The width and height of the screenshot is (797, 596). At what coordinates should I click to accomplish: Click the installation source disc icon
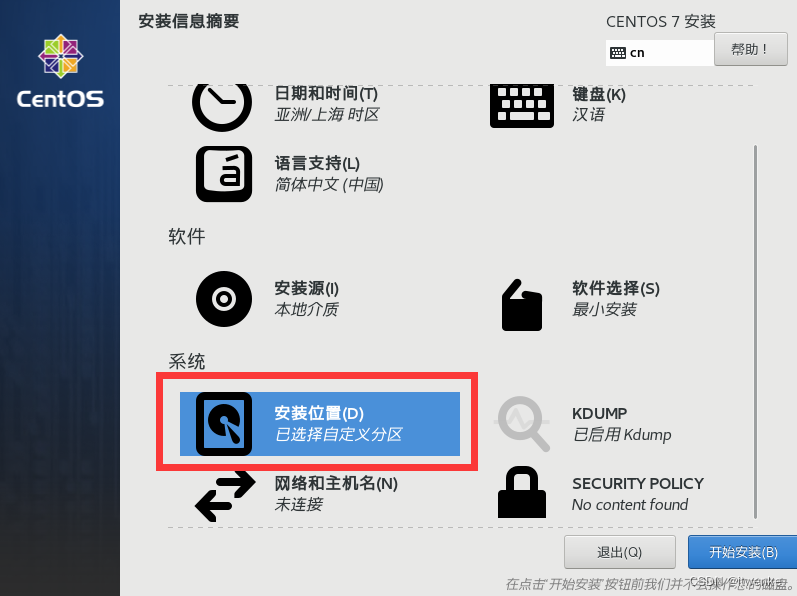tap(224, 299)
